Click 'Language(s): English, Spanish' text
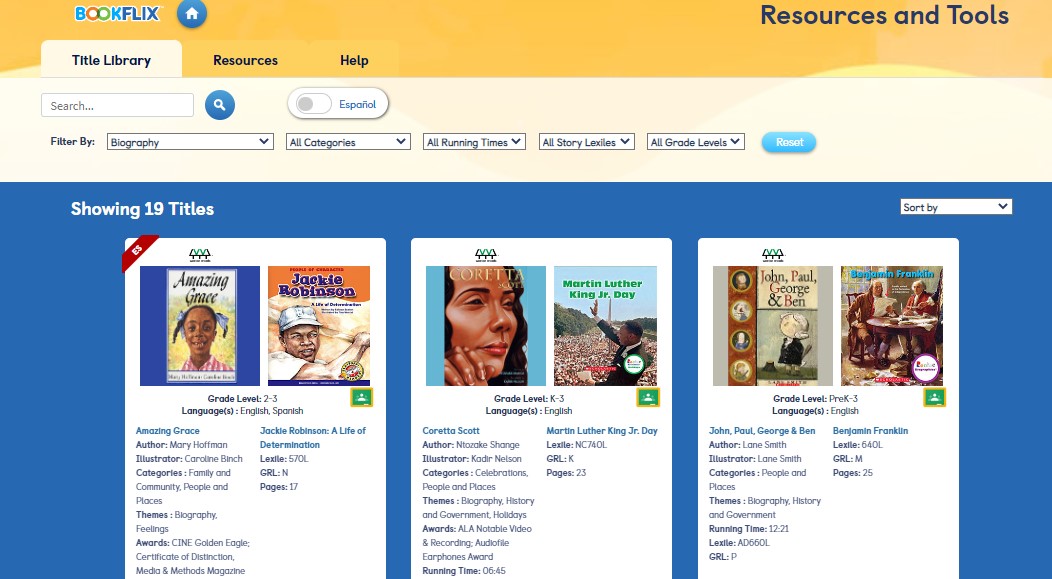1052x579 pixels. pos(242,411)
